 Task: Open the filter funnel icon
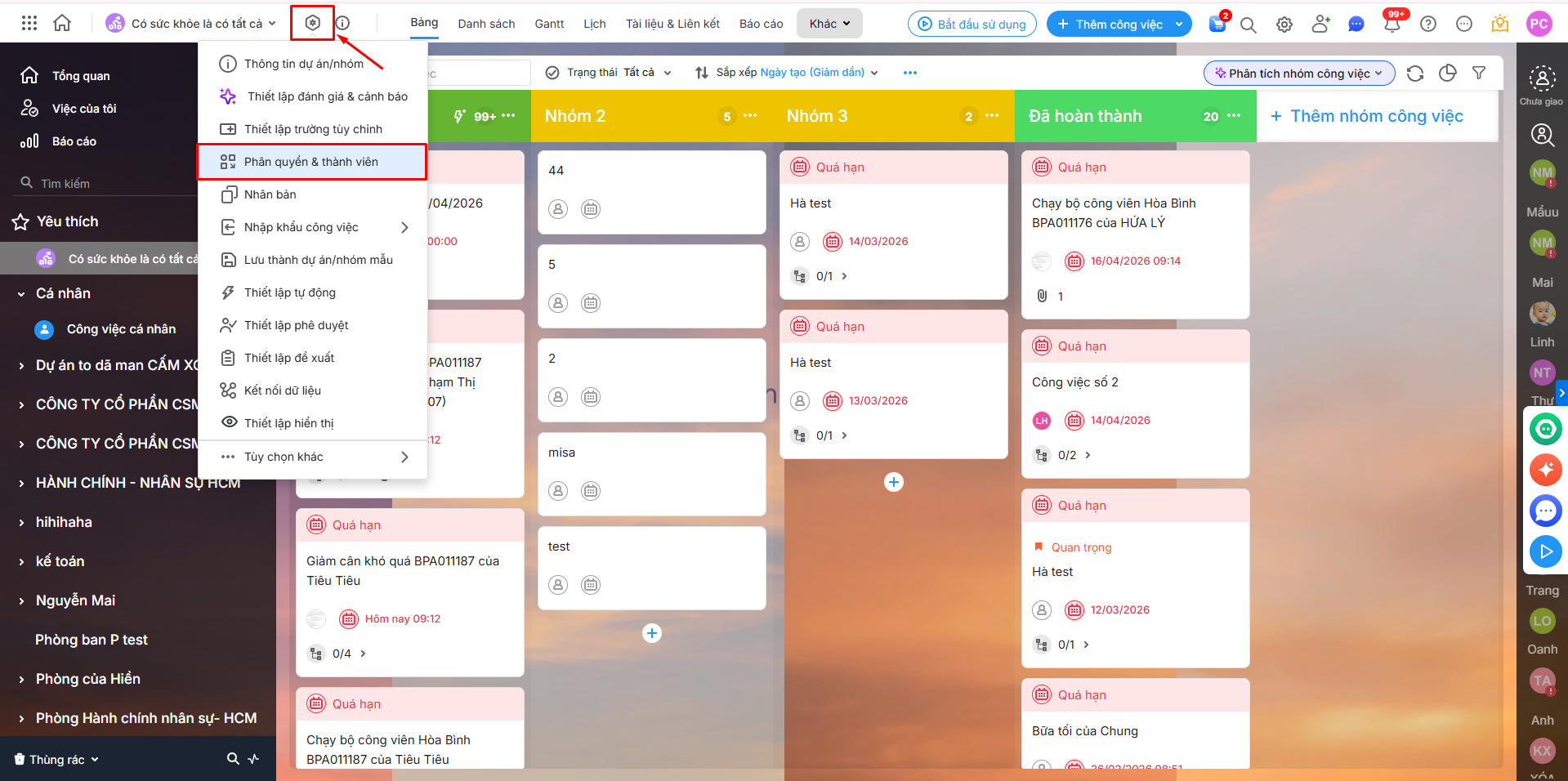[x=1479, y=74]
